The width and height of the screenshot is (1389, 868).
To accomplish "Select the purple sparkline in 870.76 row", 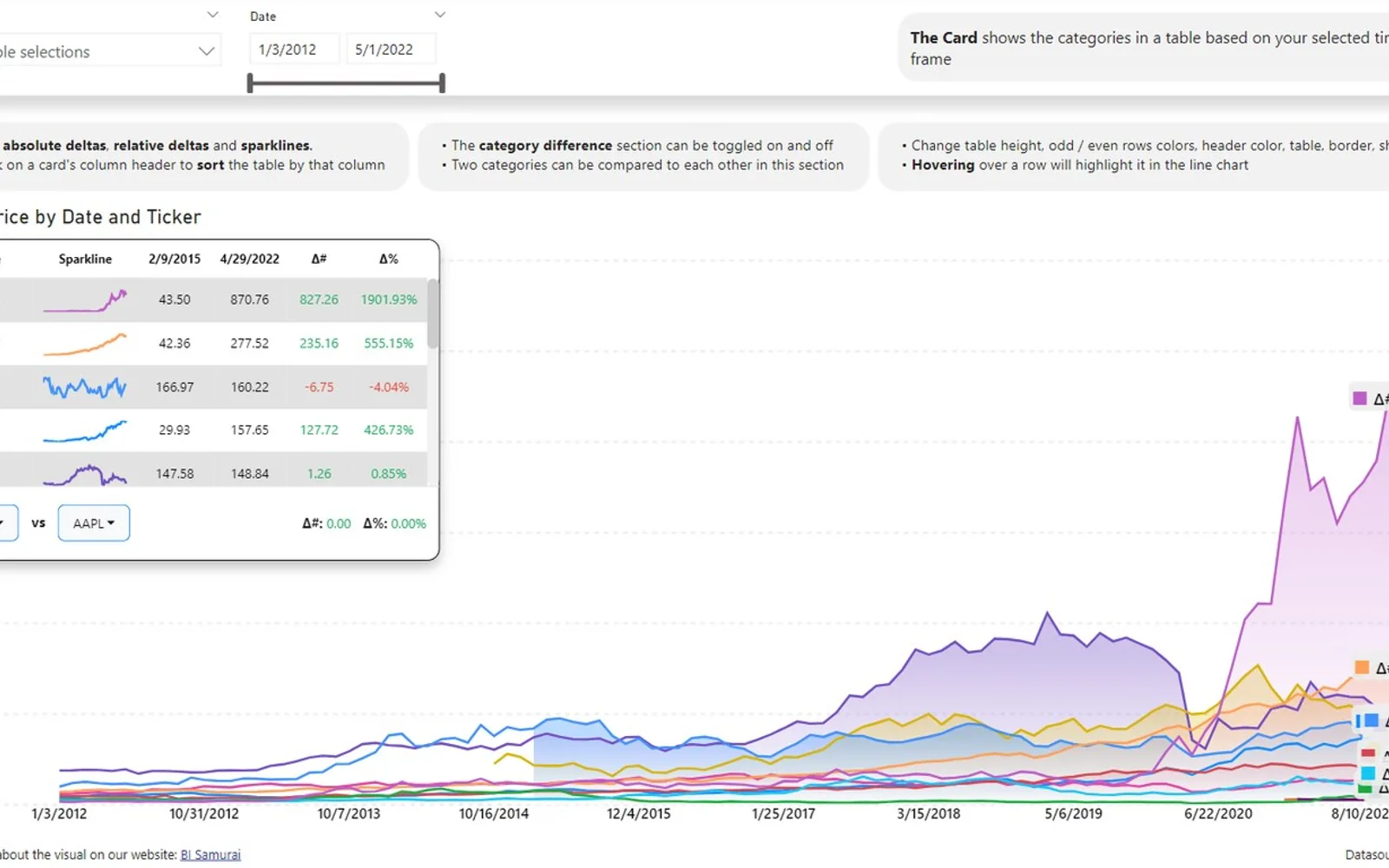I will point(85,300).
